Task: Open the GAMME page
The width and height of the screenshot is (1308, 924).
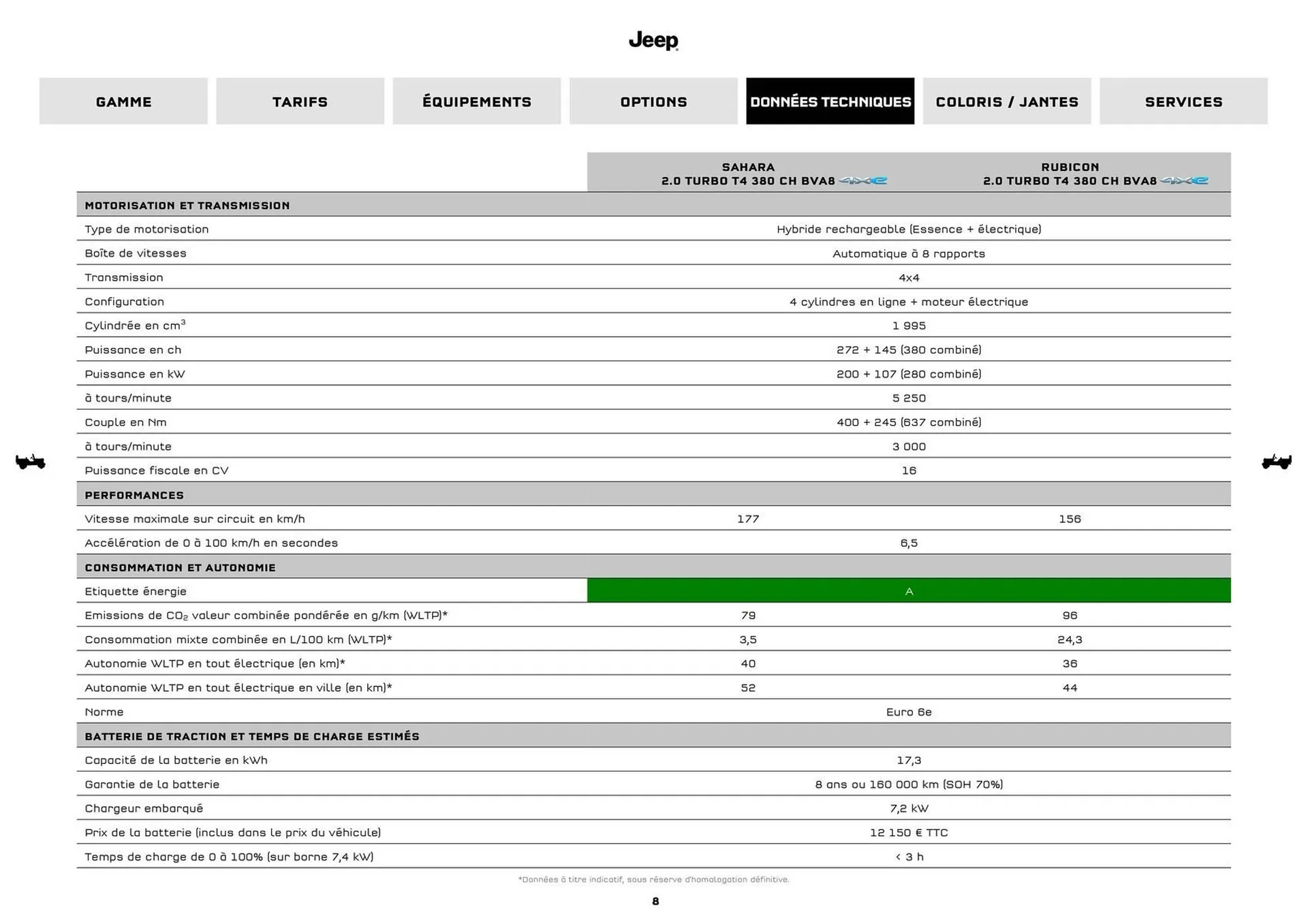Action: point(124,101)
